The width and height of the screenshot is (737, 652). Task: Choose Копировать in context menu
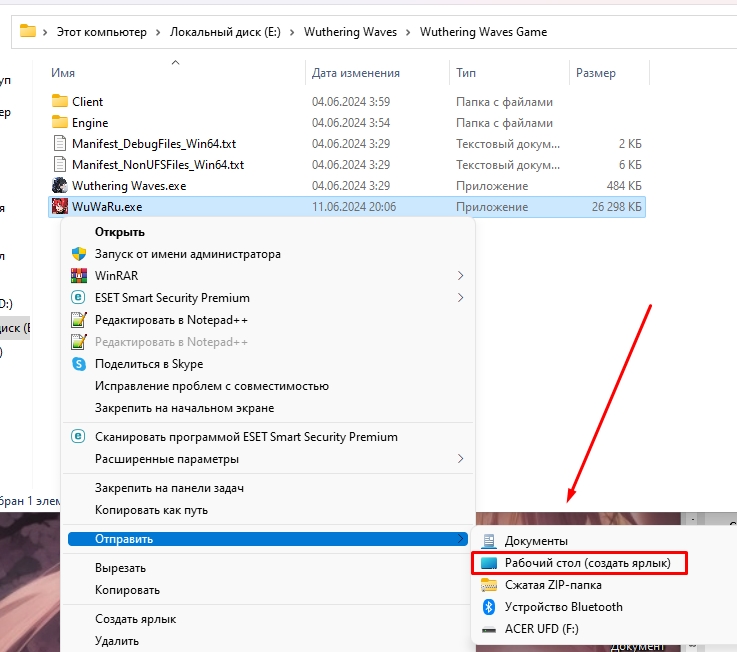click(x=127, y=590)
